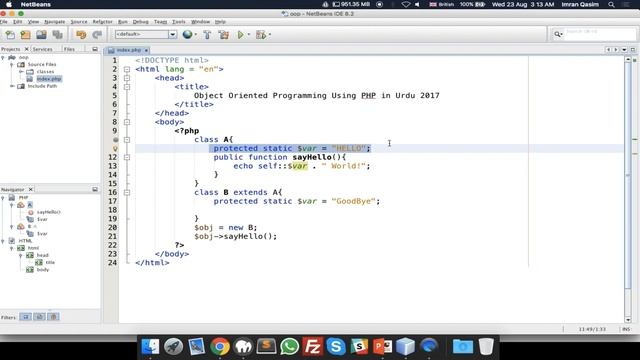Click the Debug Project toolbar icon
Viewport: 640px width, 360px height.
260,35
